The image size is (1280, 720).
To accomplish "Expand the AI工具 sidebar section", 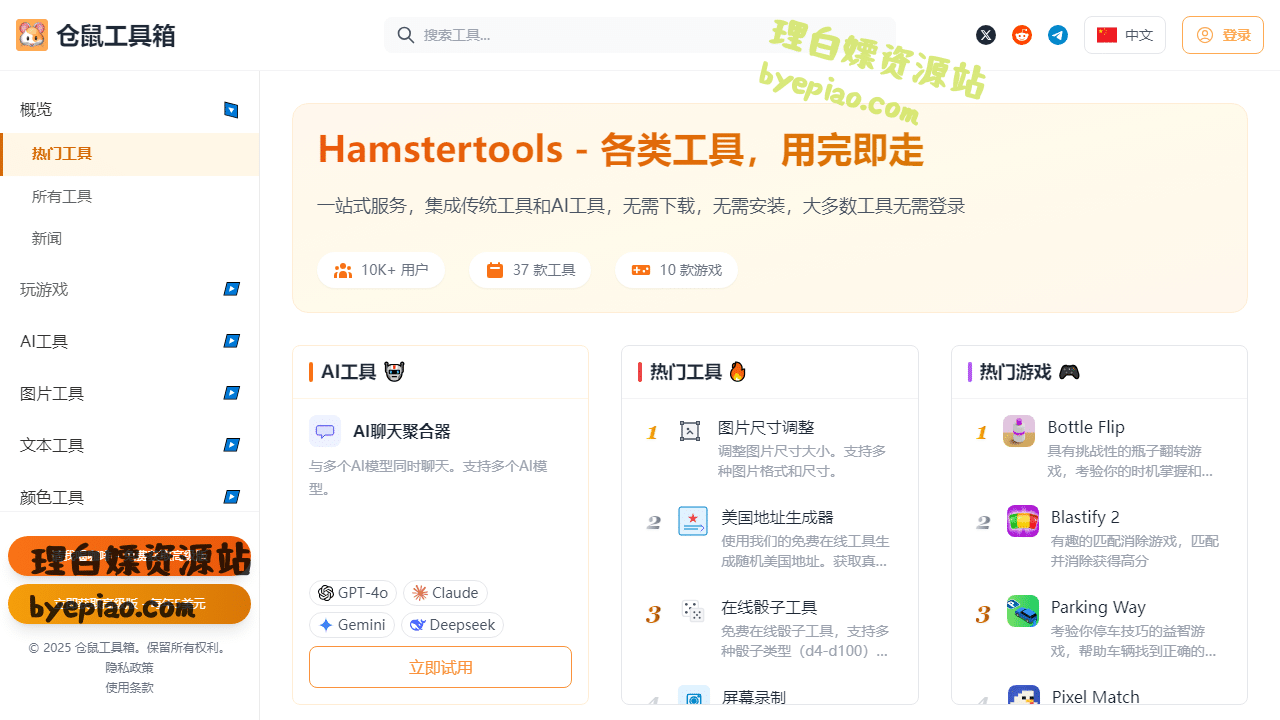I will click(x=231, y=341).
